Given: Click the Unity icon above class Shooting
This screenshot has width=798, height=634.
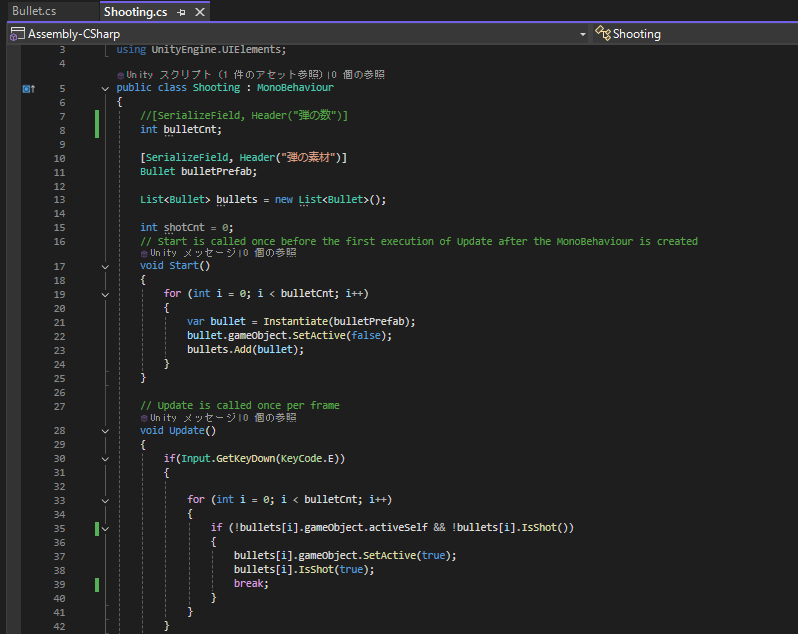Looking at the screenshot, I should click(121, 75).
